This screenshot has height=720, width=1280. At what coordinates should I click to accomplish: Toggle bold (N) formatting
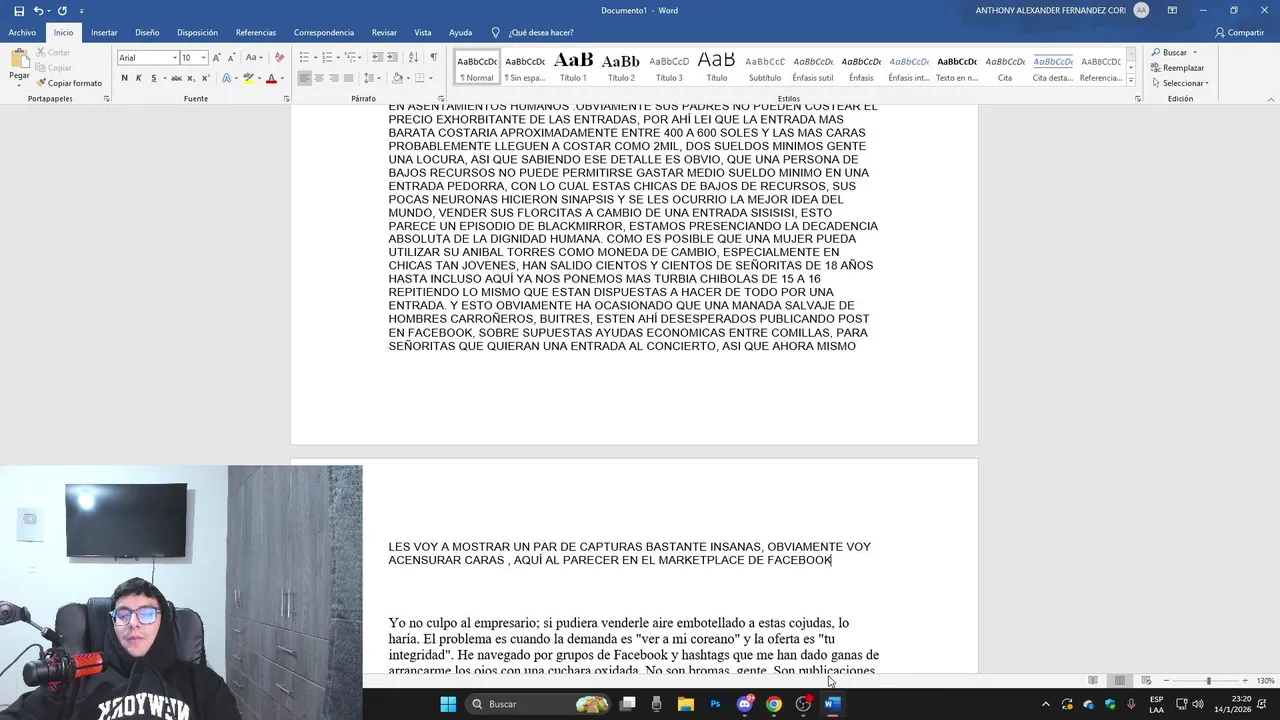tap(124, 78)
